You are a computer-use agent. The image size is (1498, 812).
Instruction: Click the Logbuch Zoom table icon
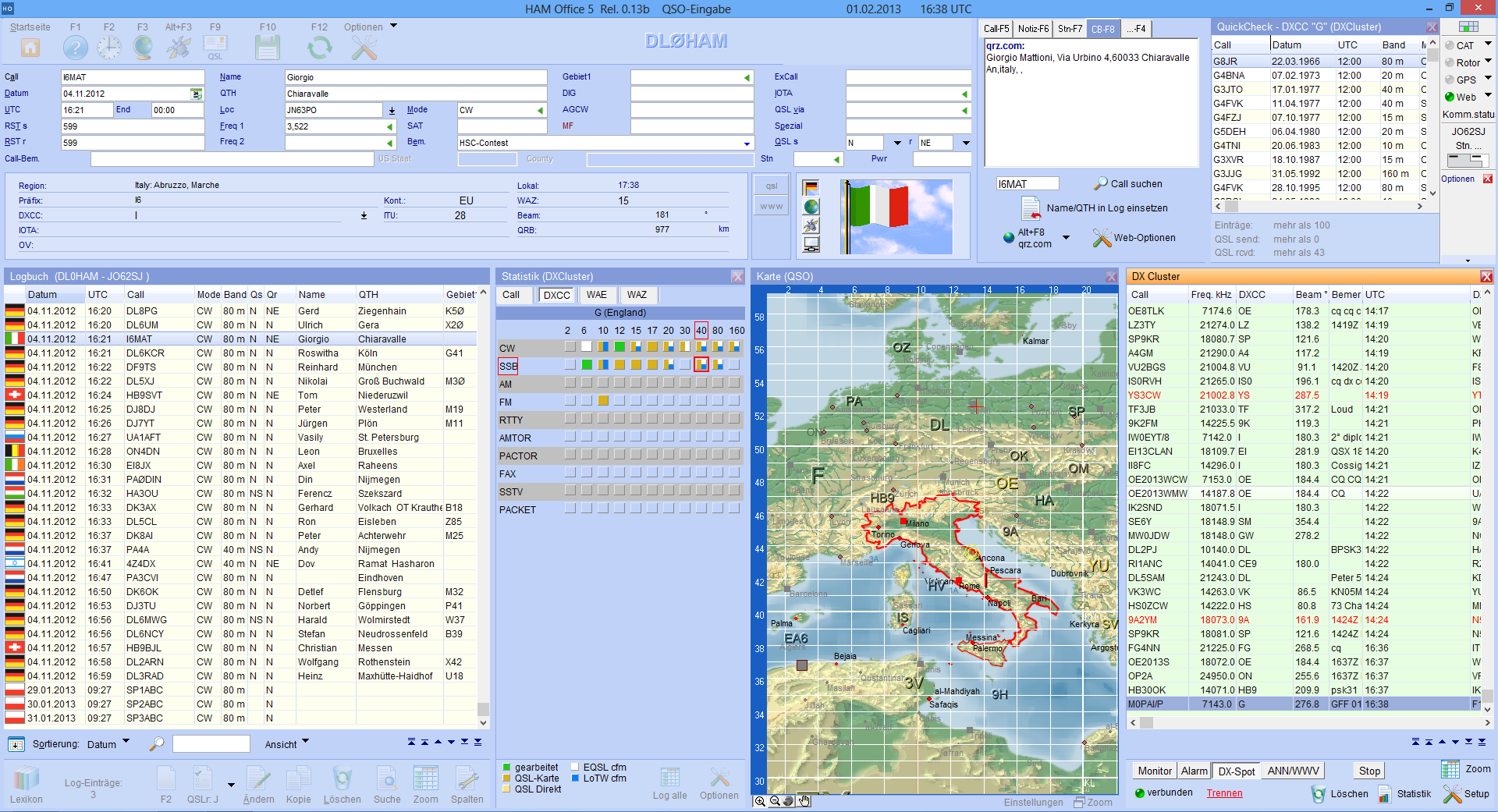pos(426,779)
